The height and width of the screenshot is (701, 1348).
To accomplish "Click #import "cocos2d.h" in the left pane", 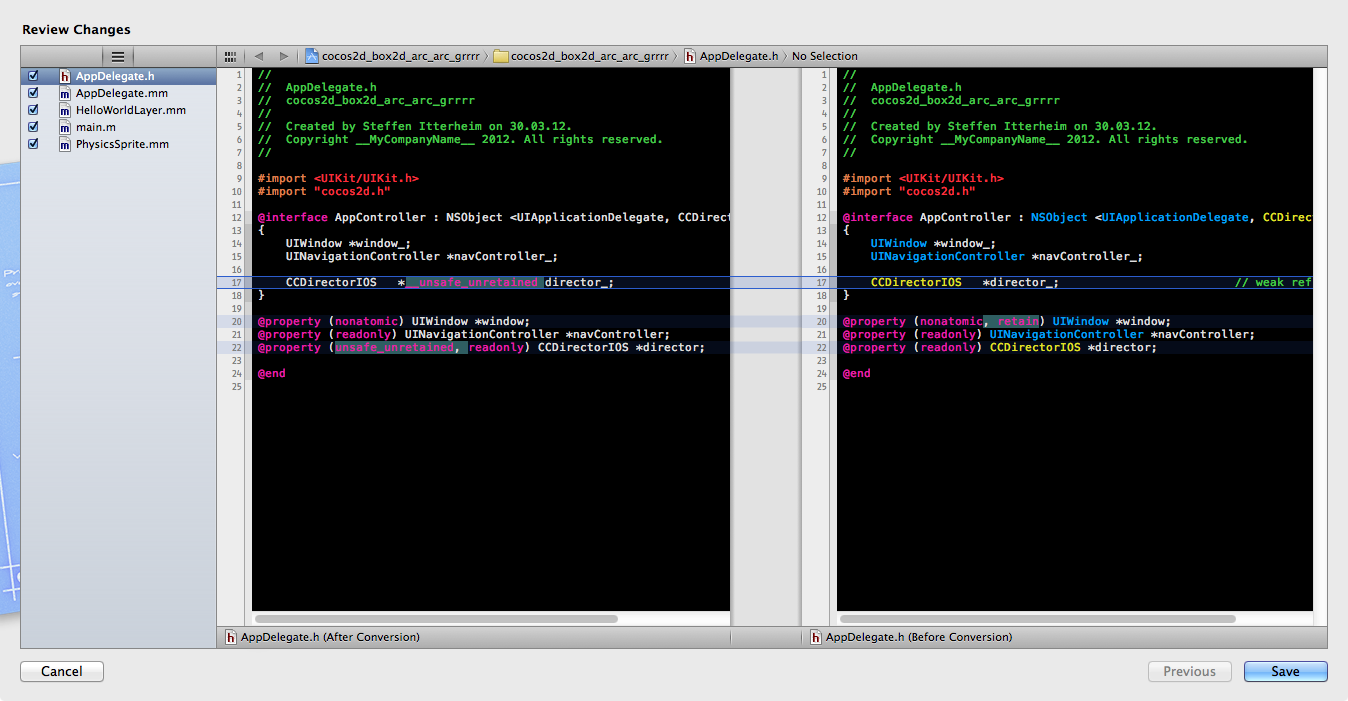I will [324, 191].
